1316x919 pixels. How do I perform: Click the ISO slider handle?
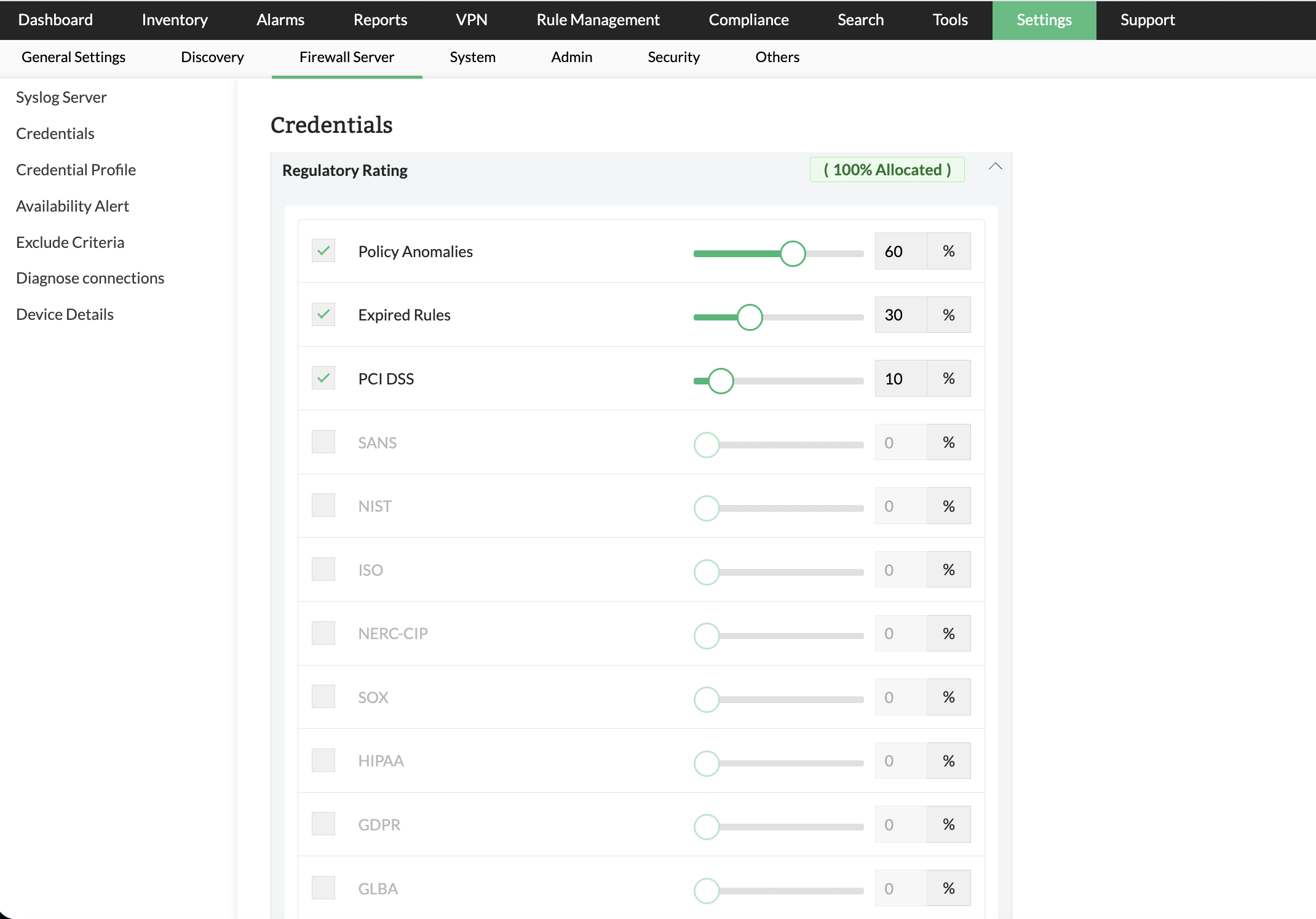click(707, 572)
